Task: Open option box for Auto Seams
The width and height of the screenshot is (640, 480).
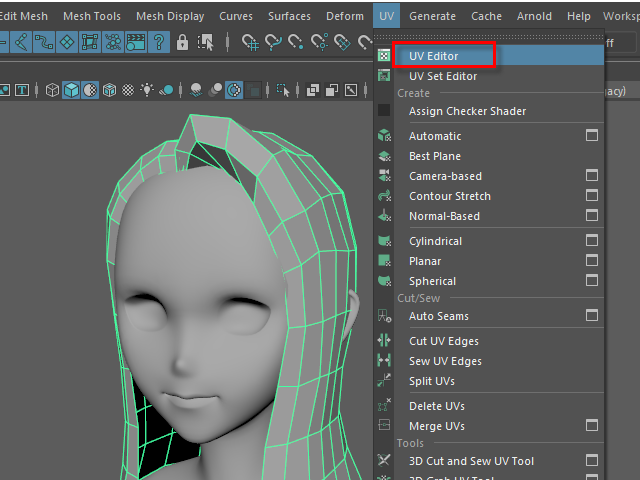Action: coord(592,316)
